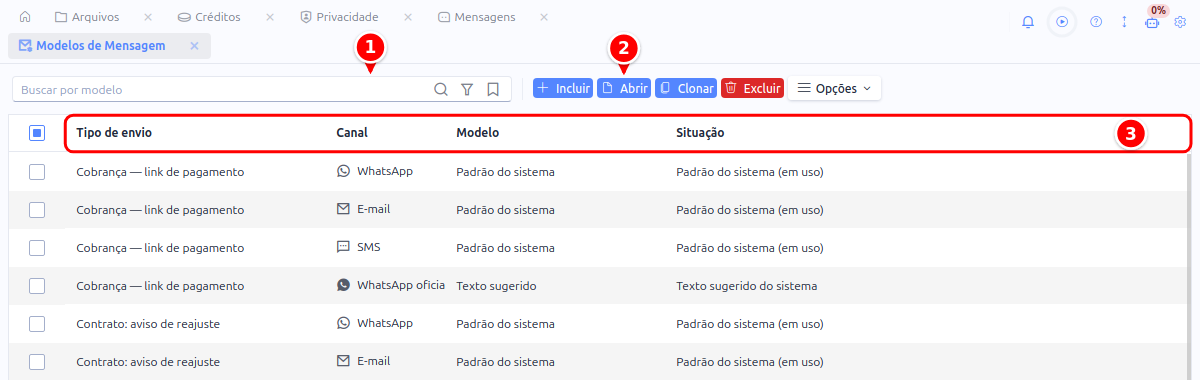The width and height of the screenshot is (1200, 380).
Task: Click the SMS channel text
Action: pos(369,247)
